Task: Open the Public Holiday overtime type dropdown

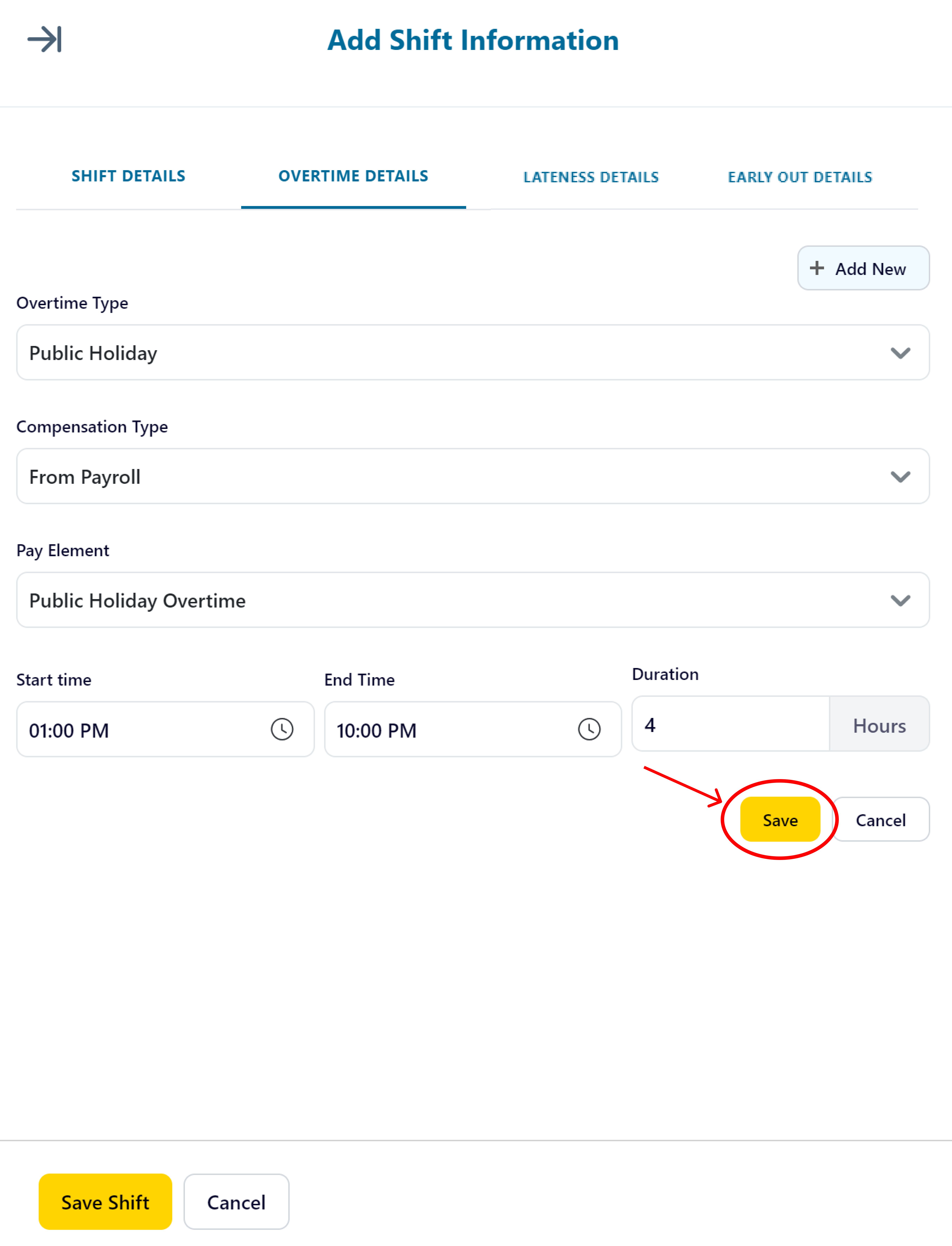Action: pos(473,352)
